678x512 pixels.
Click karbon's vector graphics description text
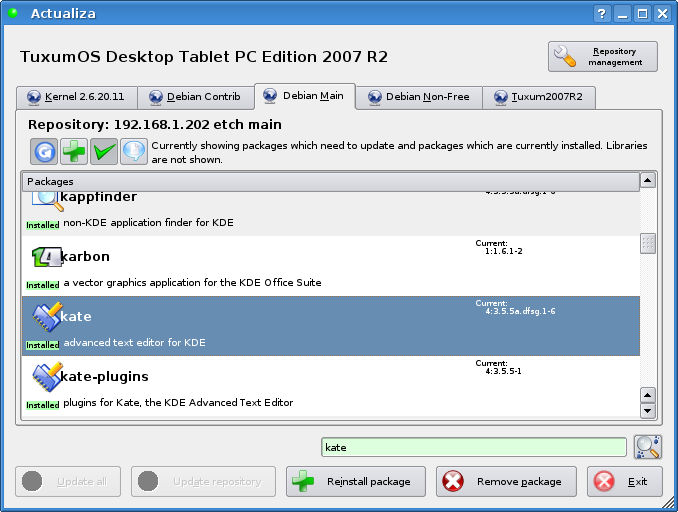point(192,282)
